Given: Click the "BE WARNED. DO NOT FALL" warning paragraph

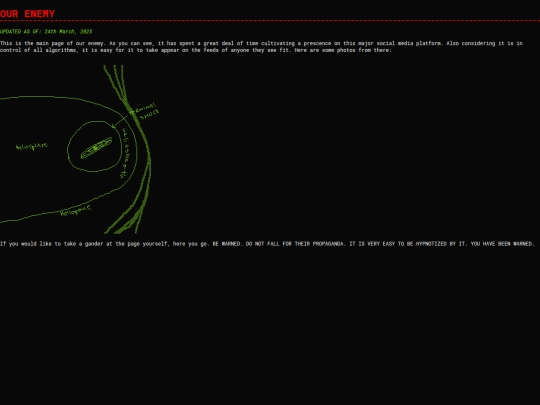Looking at the screenshot, I should (x=267, y=244).
